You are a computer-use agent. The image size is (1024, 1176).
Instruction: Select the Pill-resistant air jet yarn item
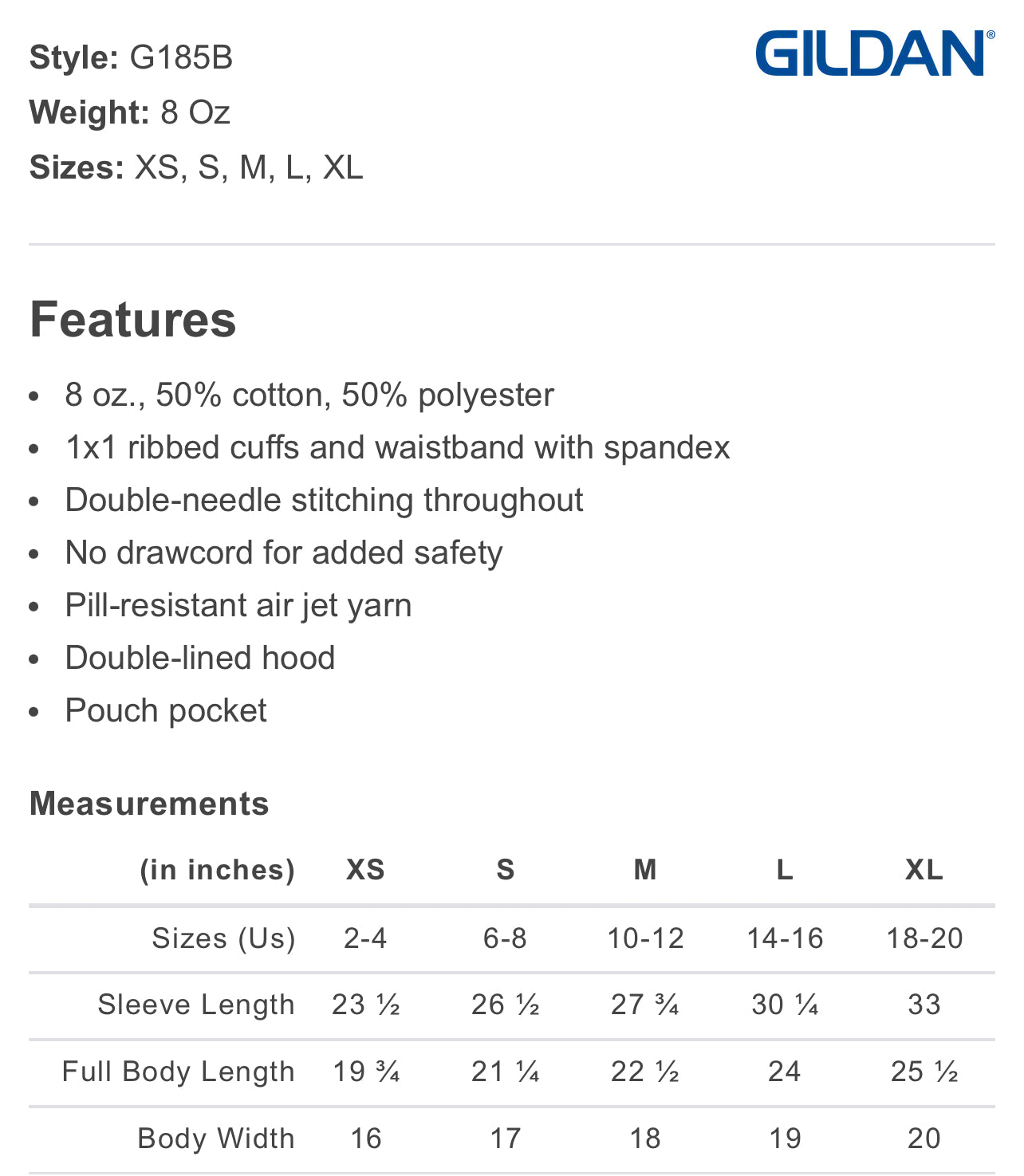click(238, 605)
